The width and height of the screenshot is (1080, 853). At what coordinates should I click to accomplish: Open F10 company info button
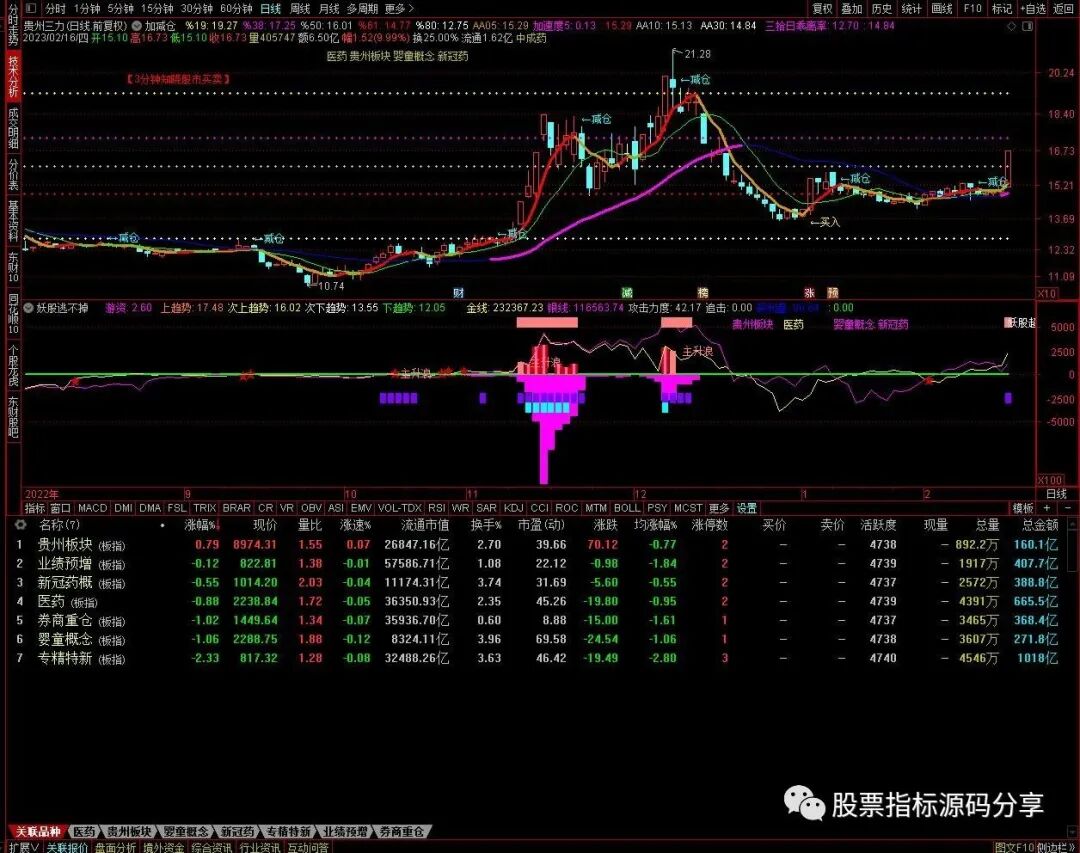point(972,8)
